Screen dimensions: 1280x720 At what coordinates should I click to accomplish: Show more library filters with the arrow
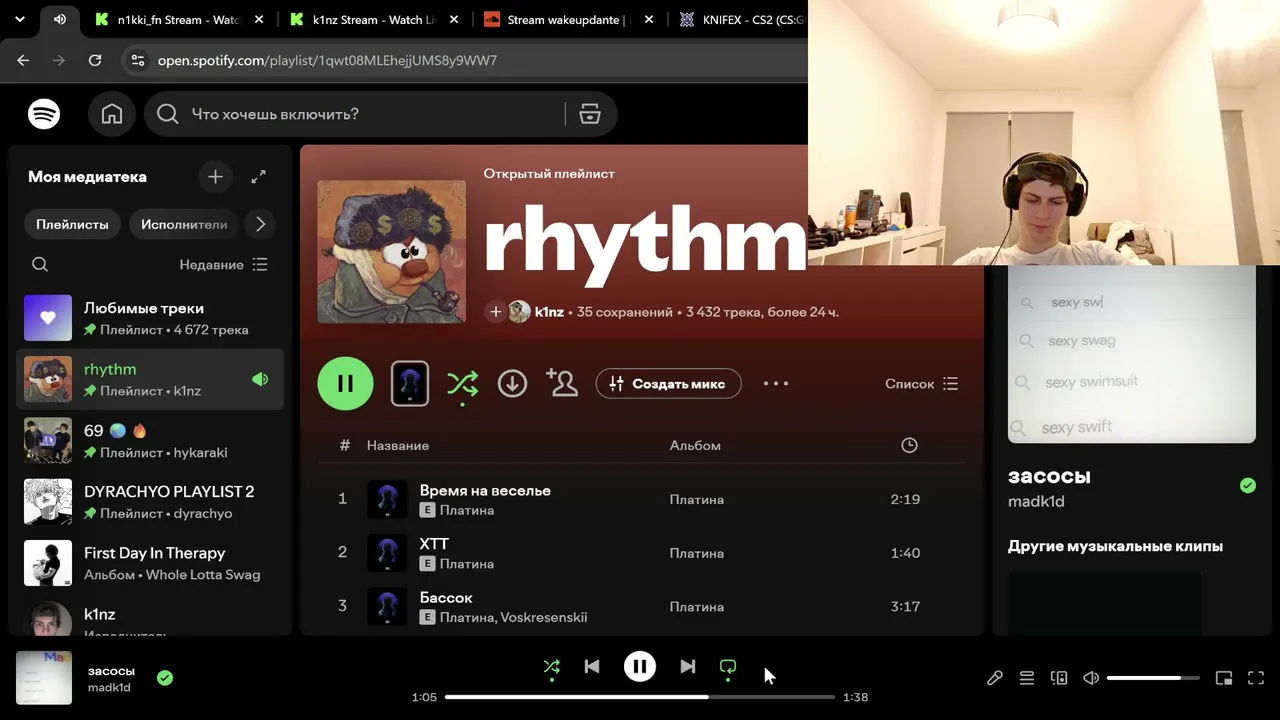coord(261,225)
